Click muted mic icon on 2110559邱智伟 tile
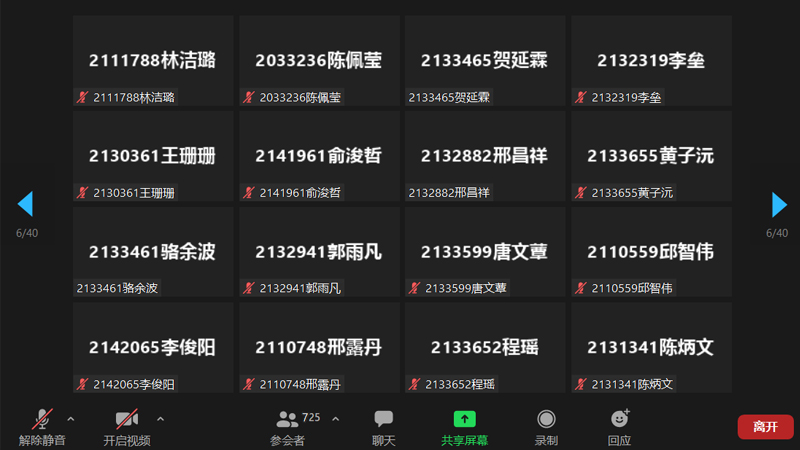This screenshot has height=450, width=800. (581, 288)
